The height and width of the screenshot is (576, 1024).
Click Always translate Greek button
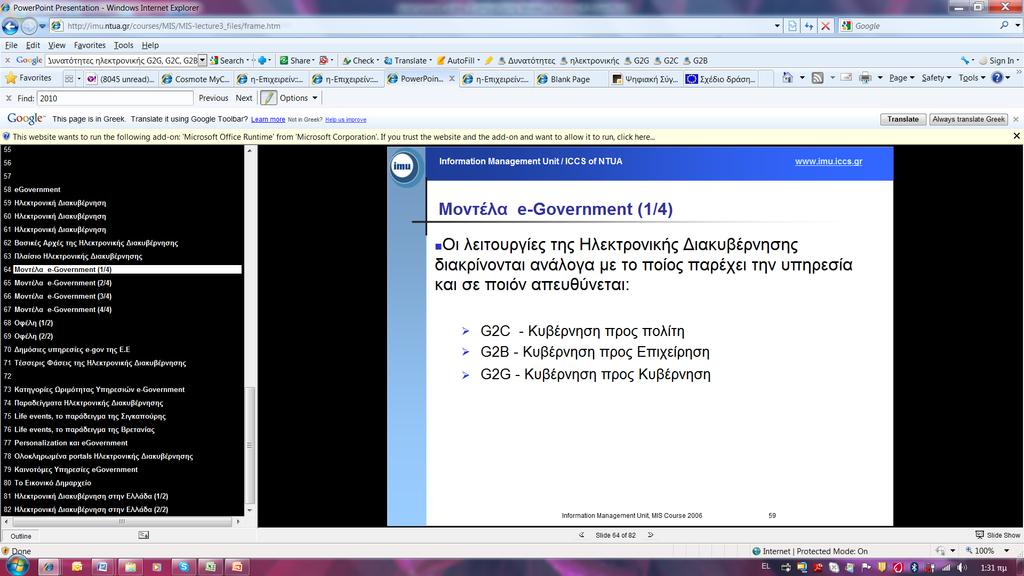point(968,120)
